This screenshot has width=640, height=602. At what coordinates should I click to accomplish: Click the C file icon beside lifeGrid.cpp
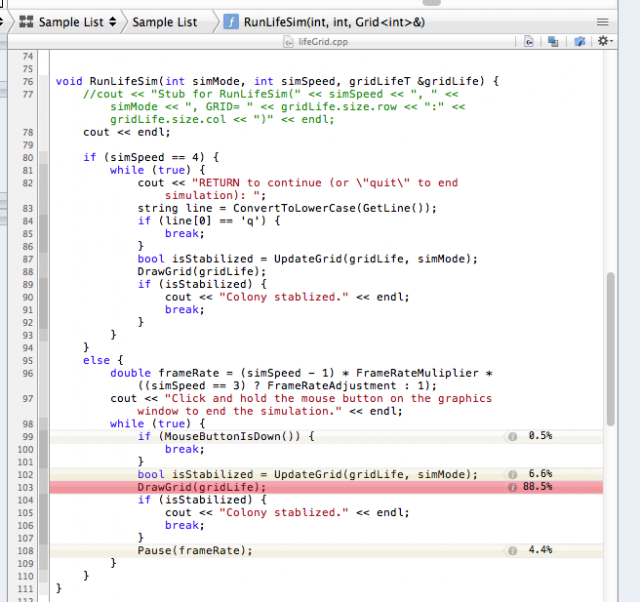(289, 42)
